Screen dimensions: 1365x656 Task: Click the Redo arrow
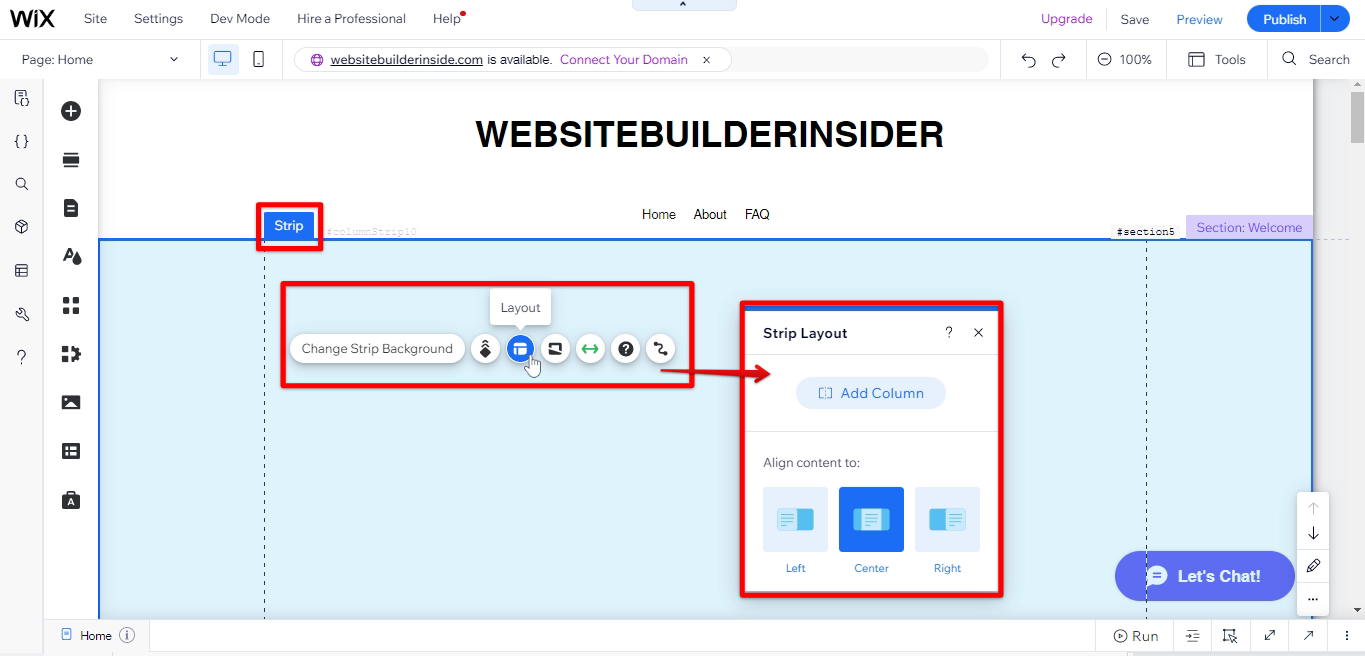(x=1058, y=60)
